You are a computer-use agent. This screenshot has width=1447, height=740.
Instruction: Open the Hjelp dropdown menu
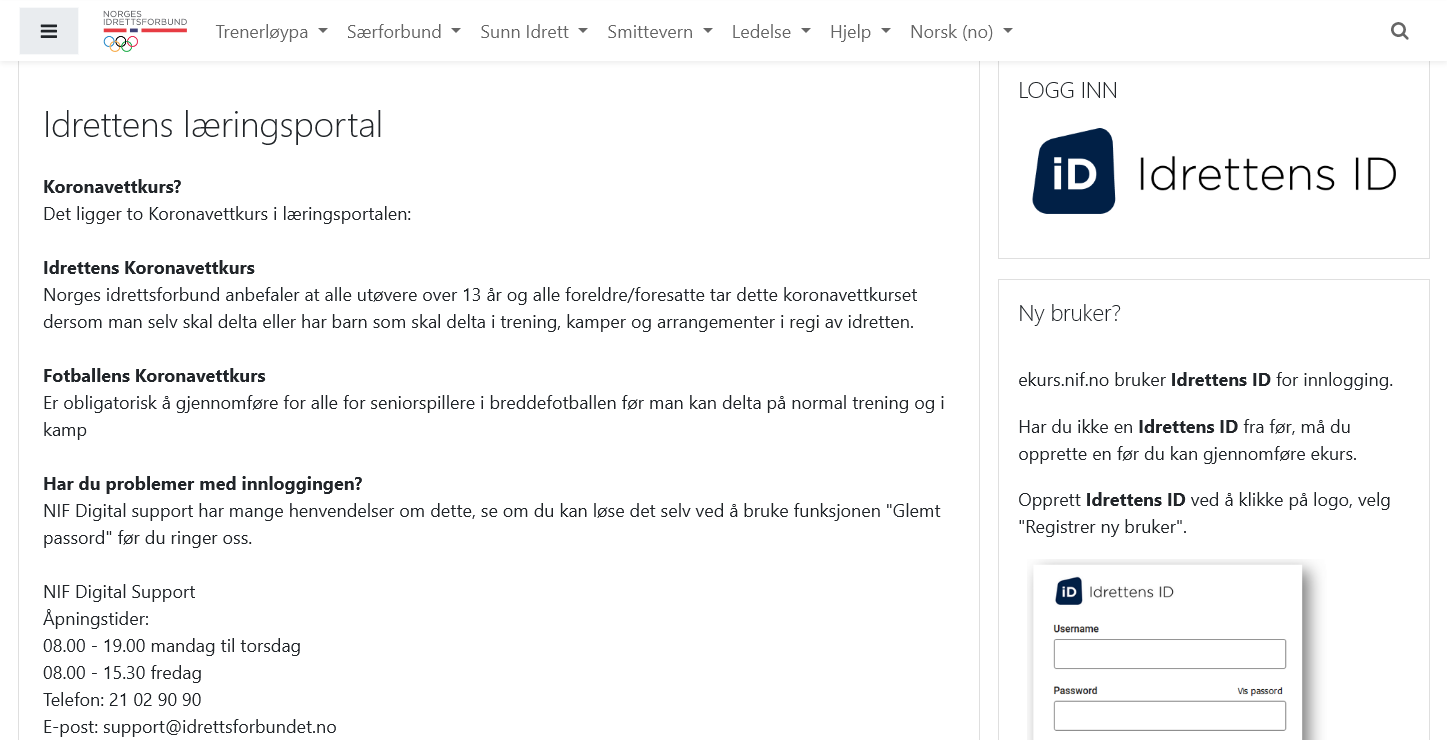860,32
